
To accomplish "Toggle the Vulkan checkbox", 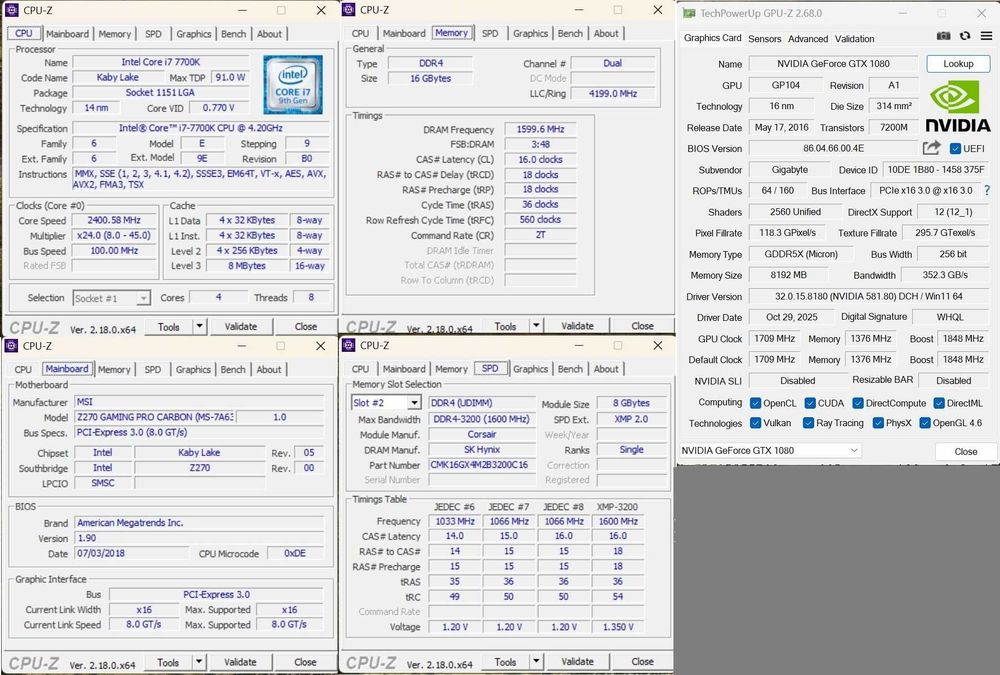I will (x=755, y=423).
